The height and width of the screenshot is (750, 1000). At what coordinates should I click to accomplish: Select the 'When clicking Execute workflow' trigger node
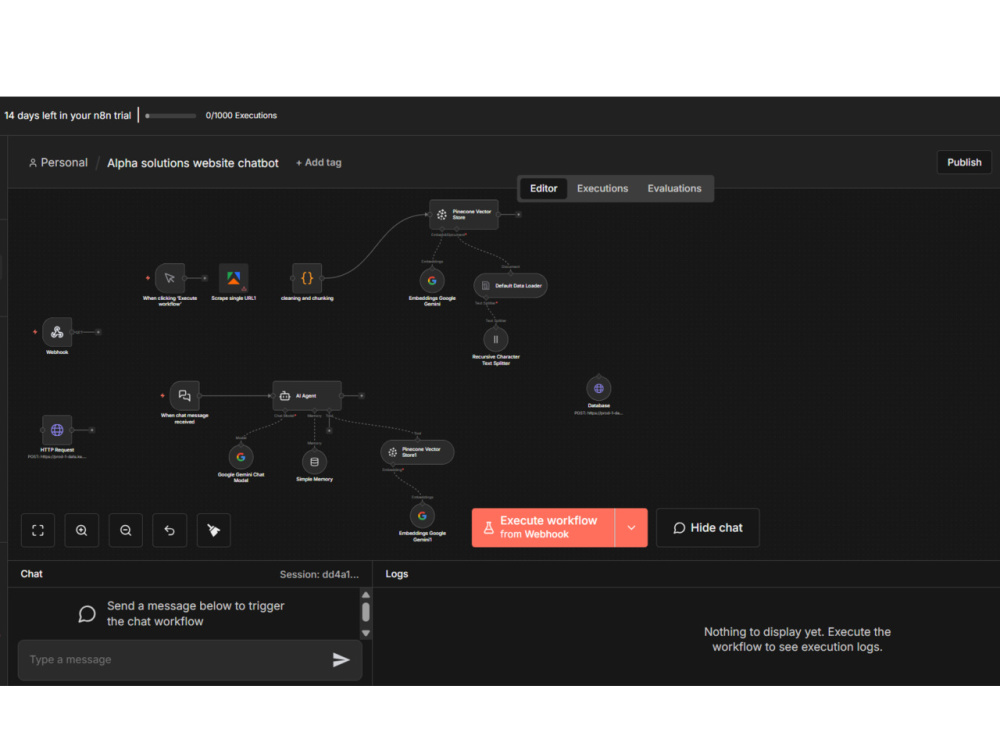170,278
